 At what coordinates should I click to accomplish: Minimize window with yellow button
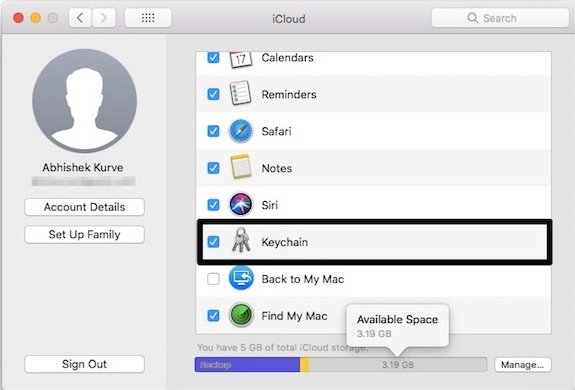point(36,18)
